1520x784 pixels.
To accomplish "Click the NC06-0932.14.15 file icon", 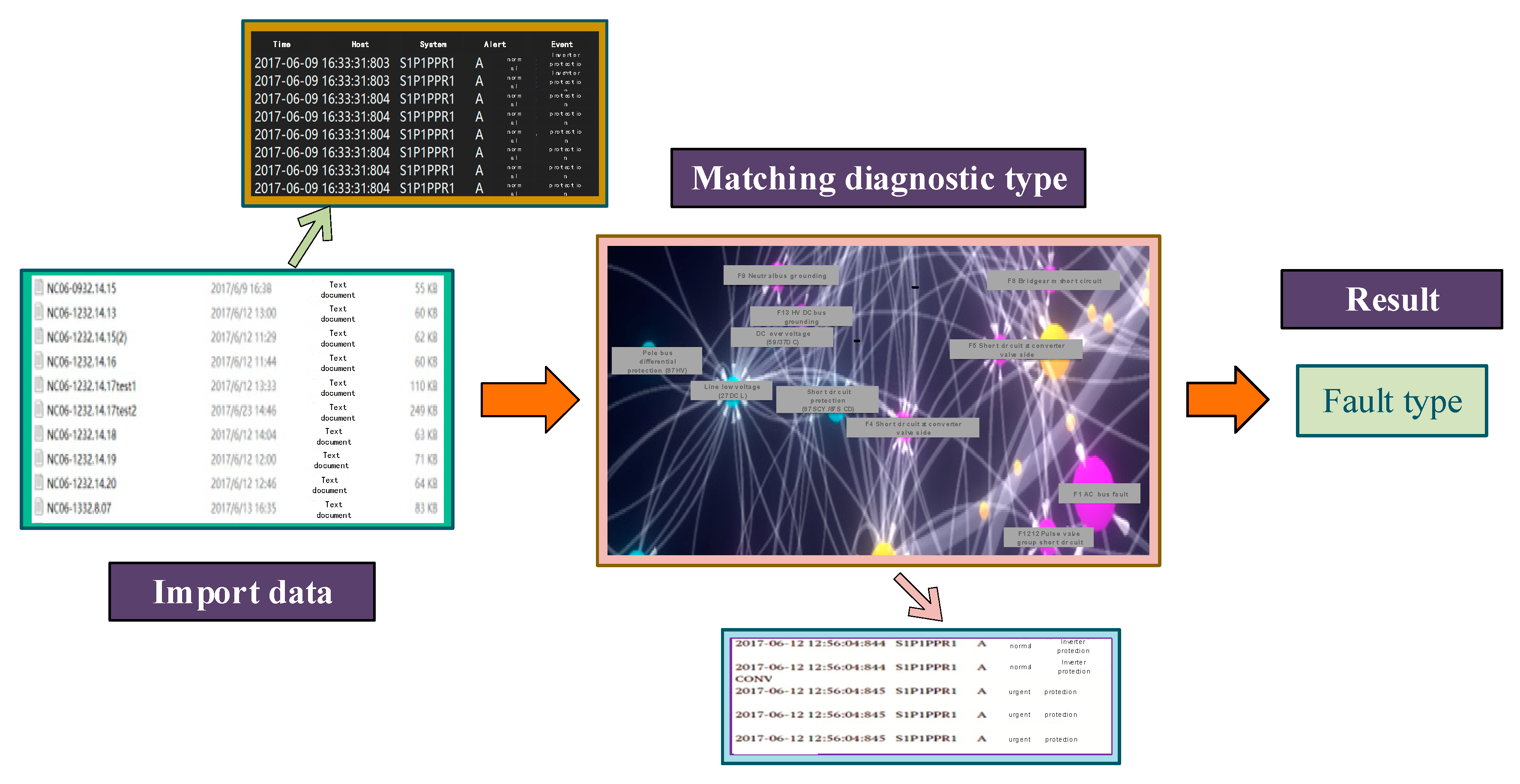I will [x=39, y=287].
